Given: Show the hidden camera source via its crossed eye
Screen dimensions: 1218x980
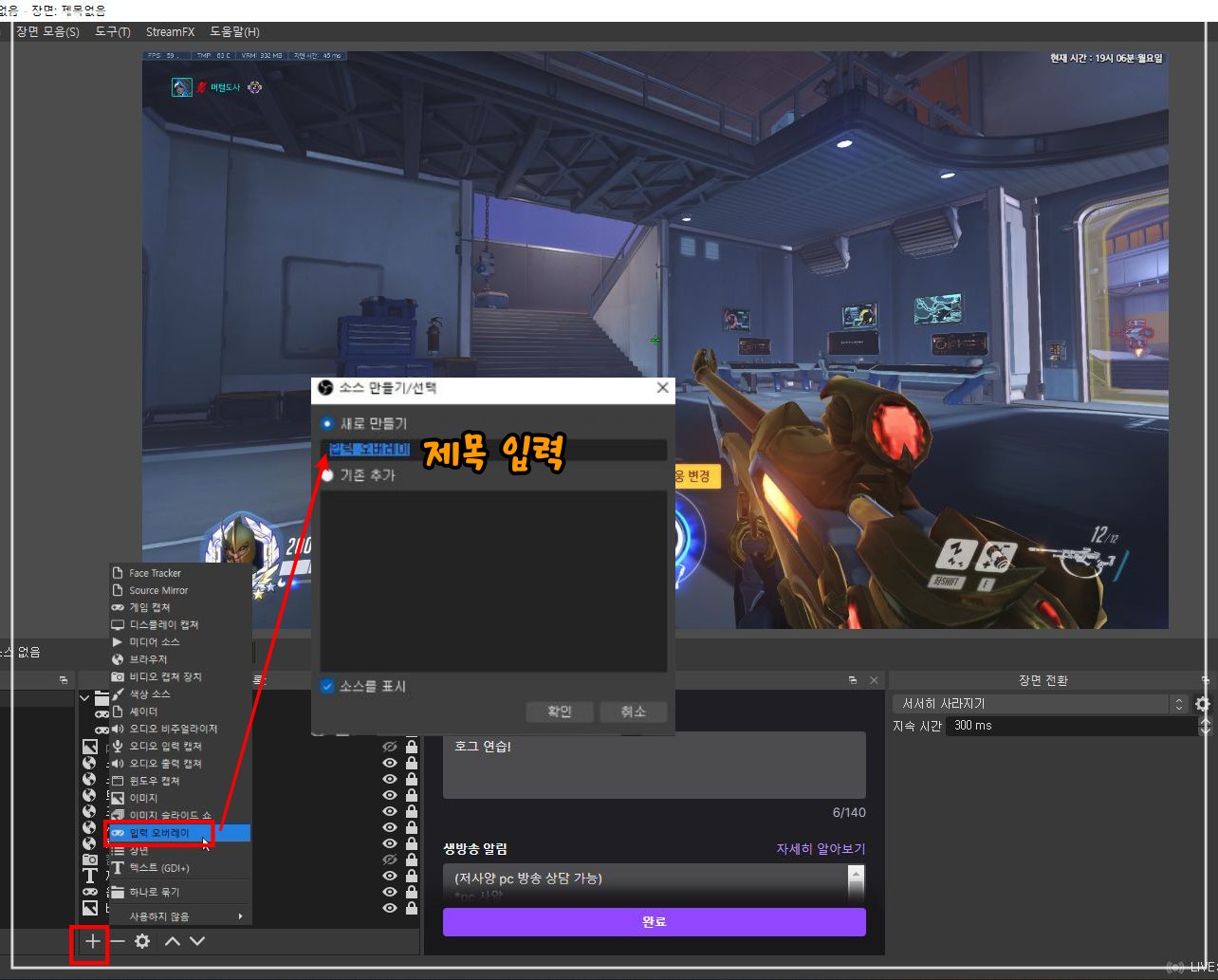Looking at the screenshot, I should [x=389, y=859].
